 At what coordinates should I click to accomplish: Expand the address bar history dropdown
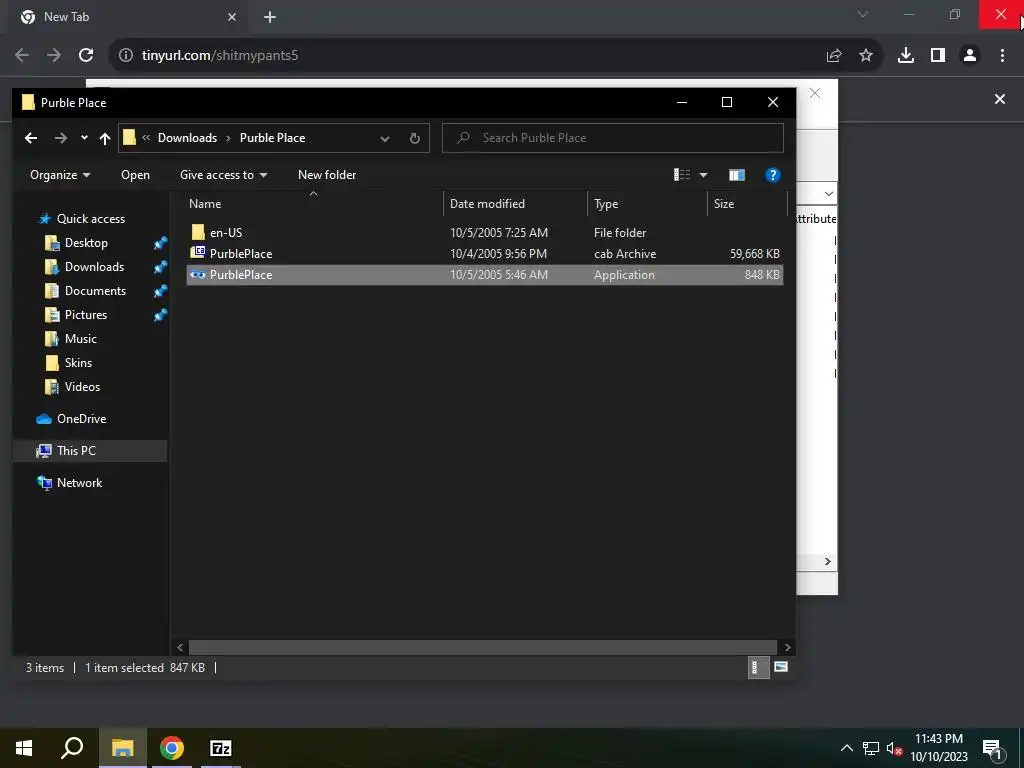click(385, 138)
